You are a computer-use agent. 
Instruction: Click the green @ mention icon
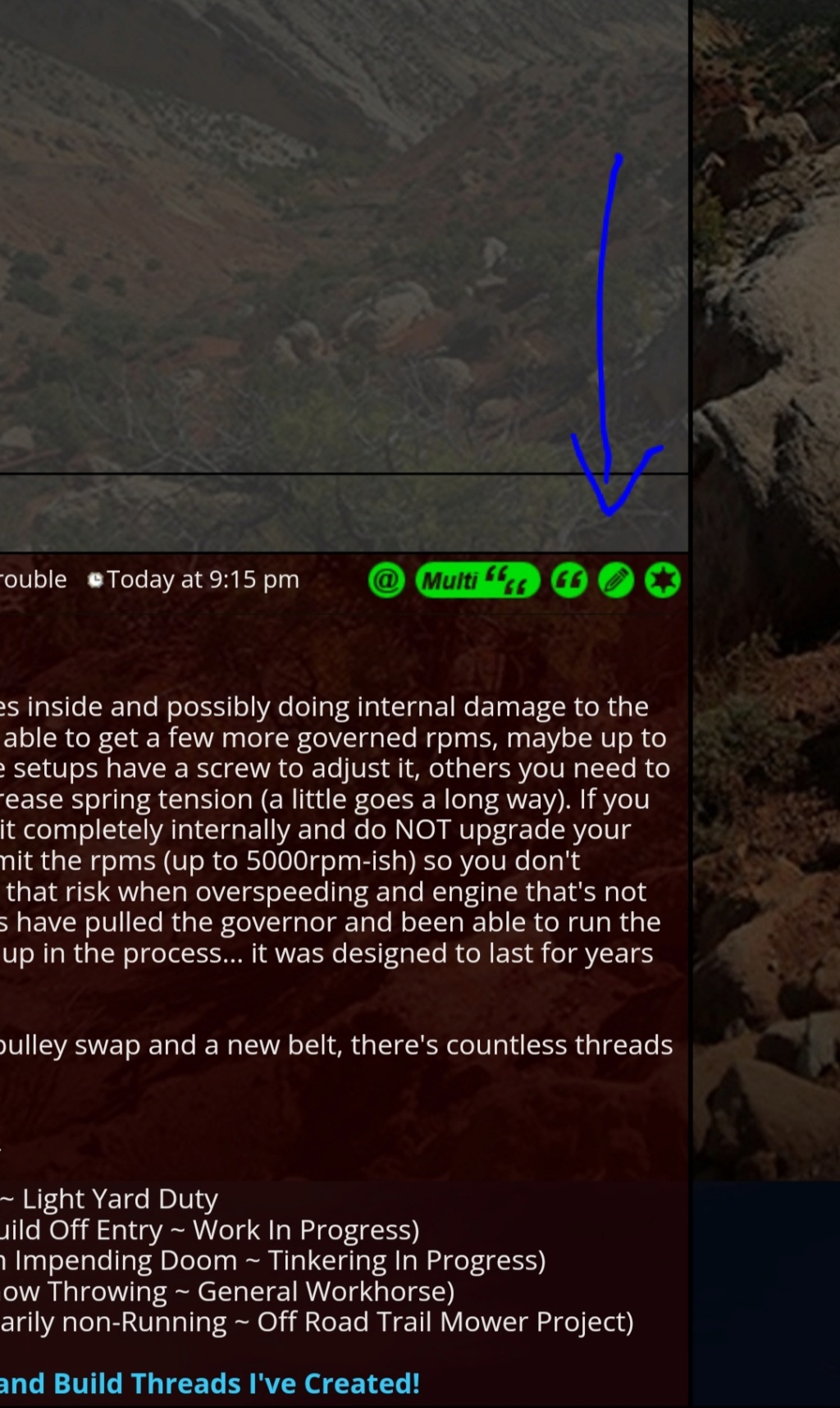point(386,581)
